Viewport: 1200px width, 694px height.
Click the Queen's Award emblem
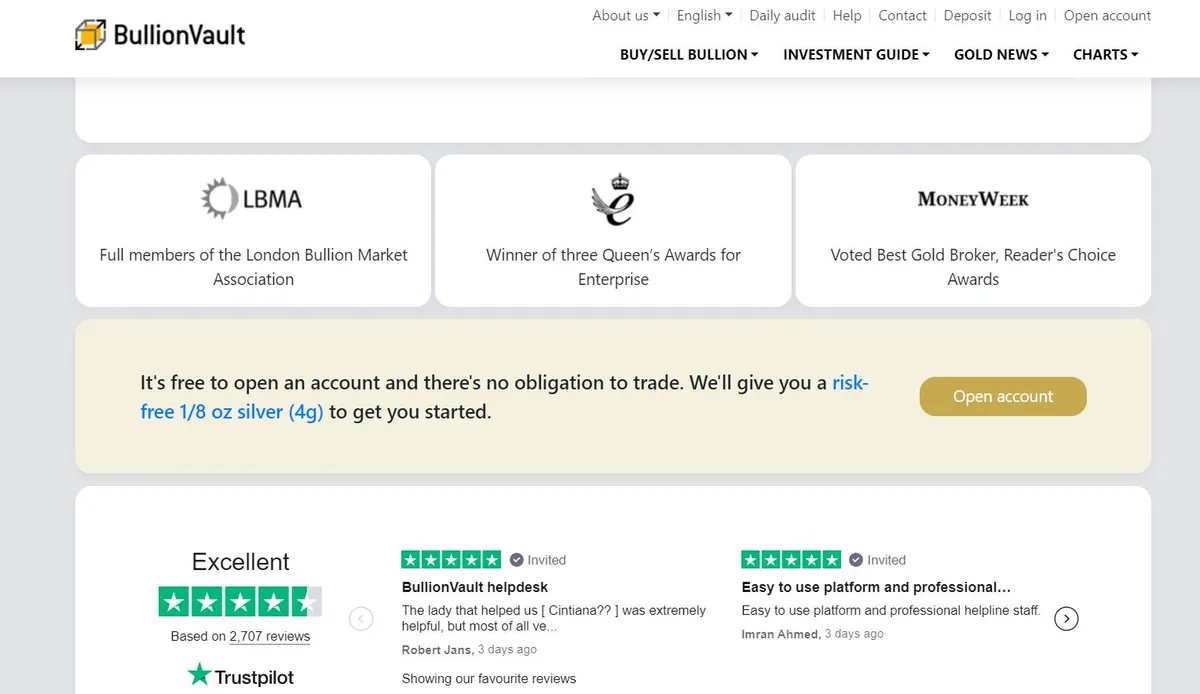(x=613, y=199)
